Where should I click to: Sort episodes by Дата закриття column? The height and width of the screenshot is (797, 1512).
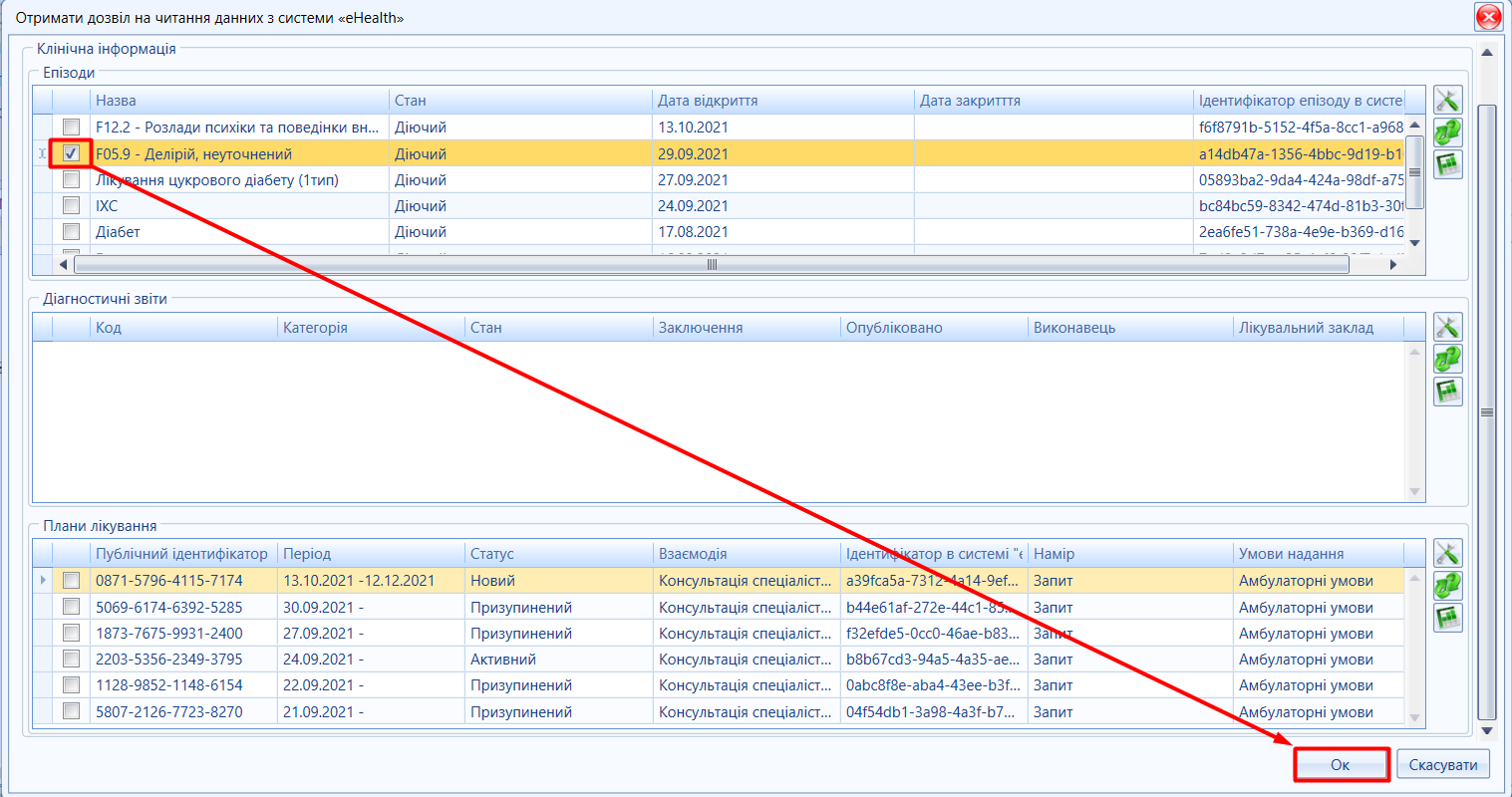1054,101
